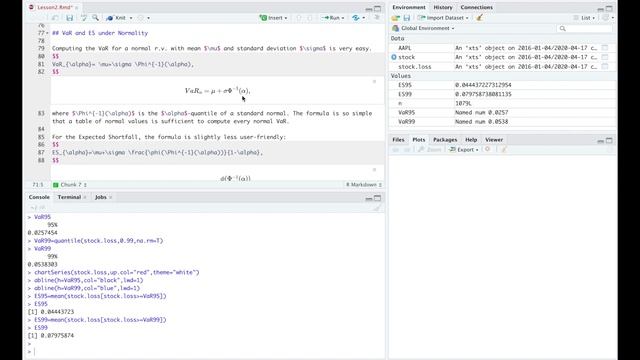The height and width of the screenshot is (360, 640).
Task: Open the Run dropdown menu
Action: point(333,18)
